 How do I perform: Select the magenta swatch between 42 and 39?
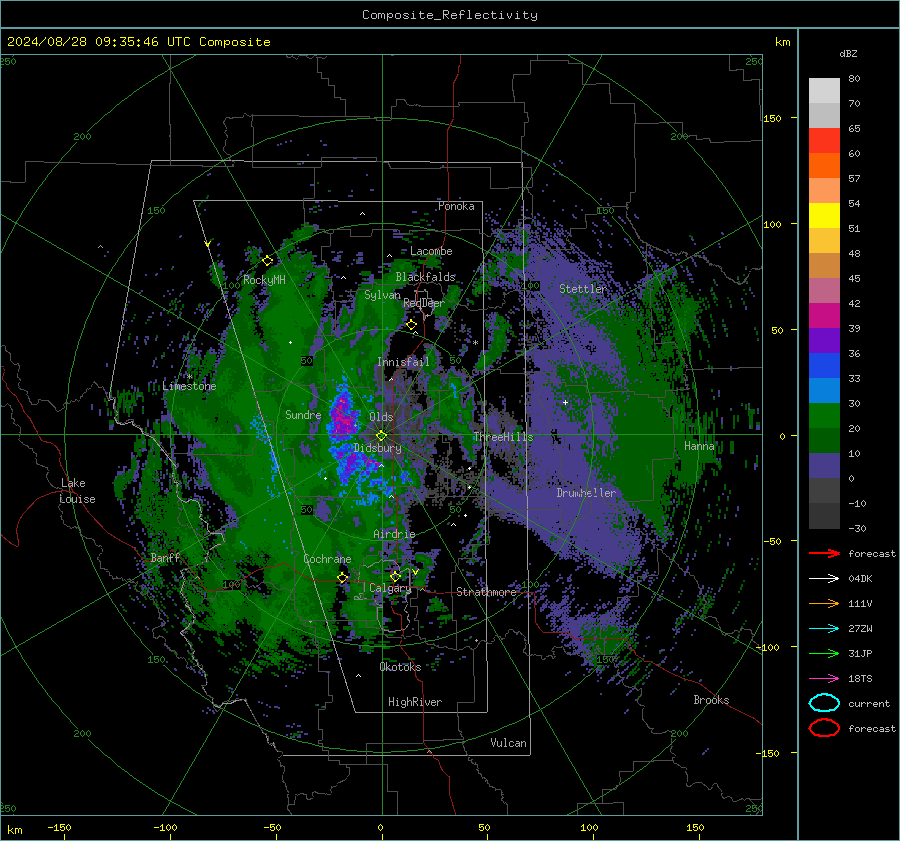tap(824, 316)
